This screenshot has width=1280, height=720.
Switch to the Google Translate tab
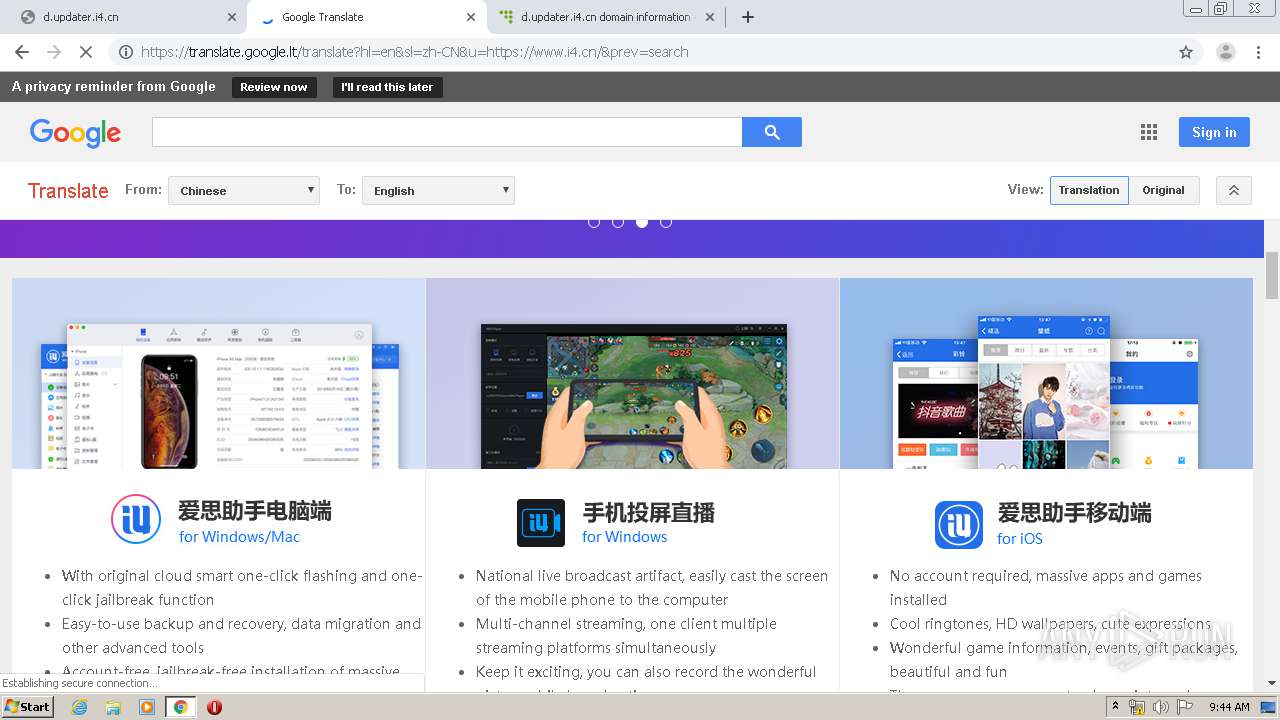(x=366, y=17)
